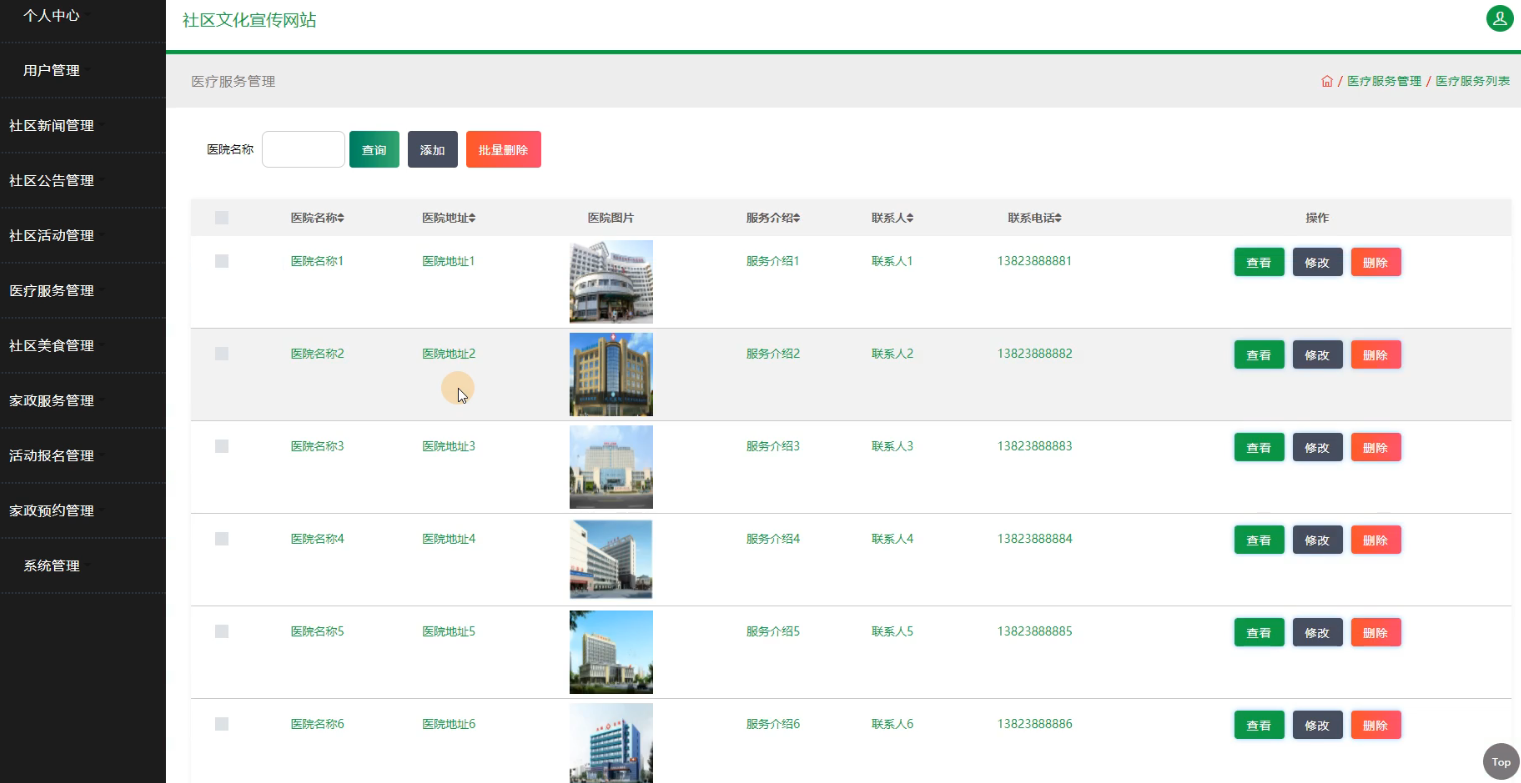Expand 家政服务管理 sidebar menu

point(82,401)
